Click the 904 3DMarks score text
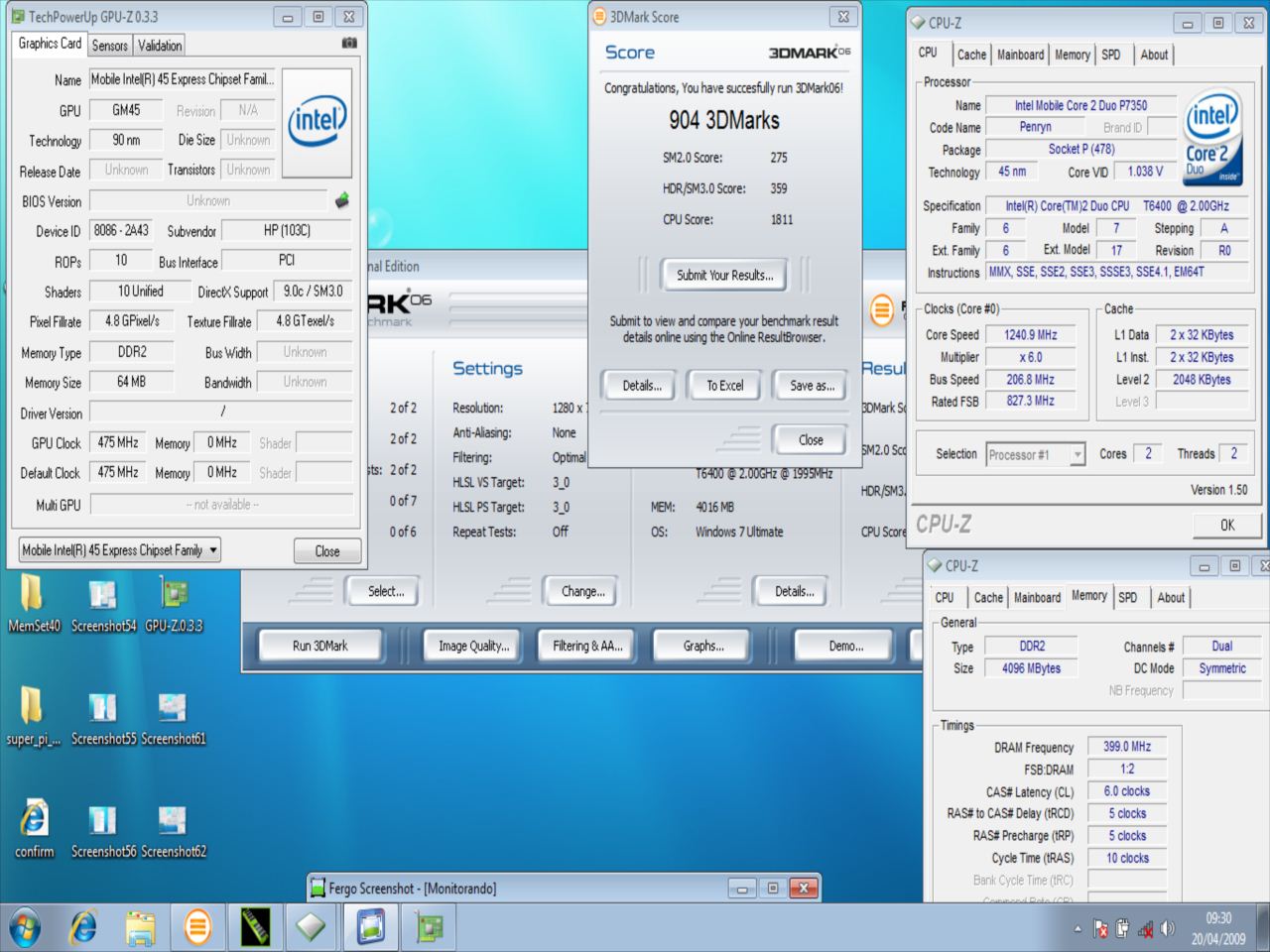The width and height of the screenshot is (1270, 952). (x=723, y=121)
